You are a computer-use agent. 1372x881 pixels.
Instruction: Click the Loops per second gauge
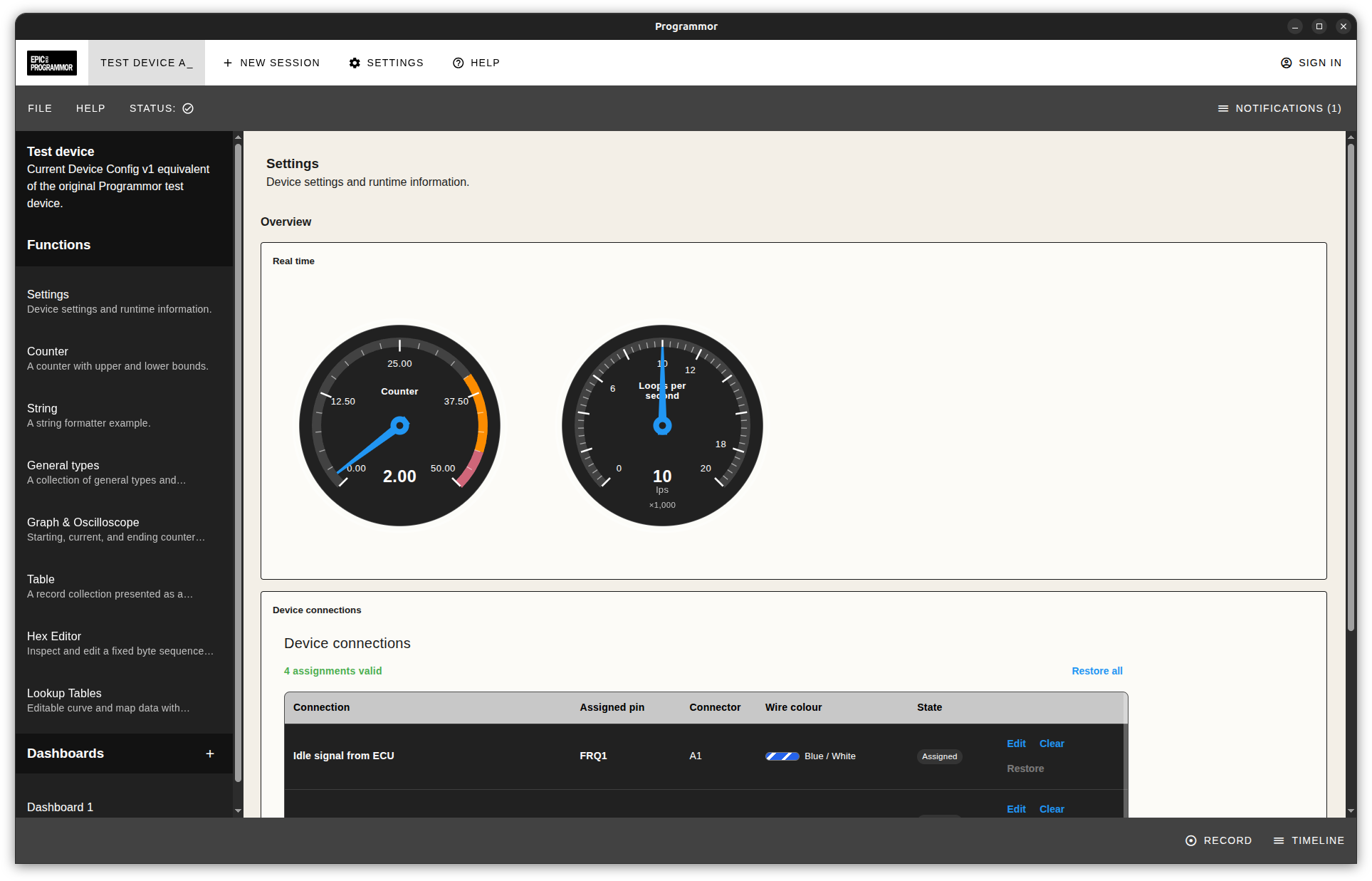pos(662,426)
